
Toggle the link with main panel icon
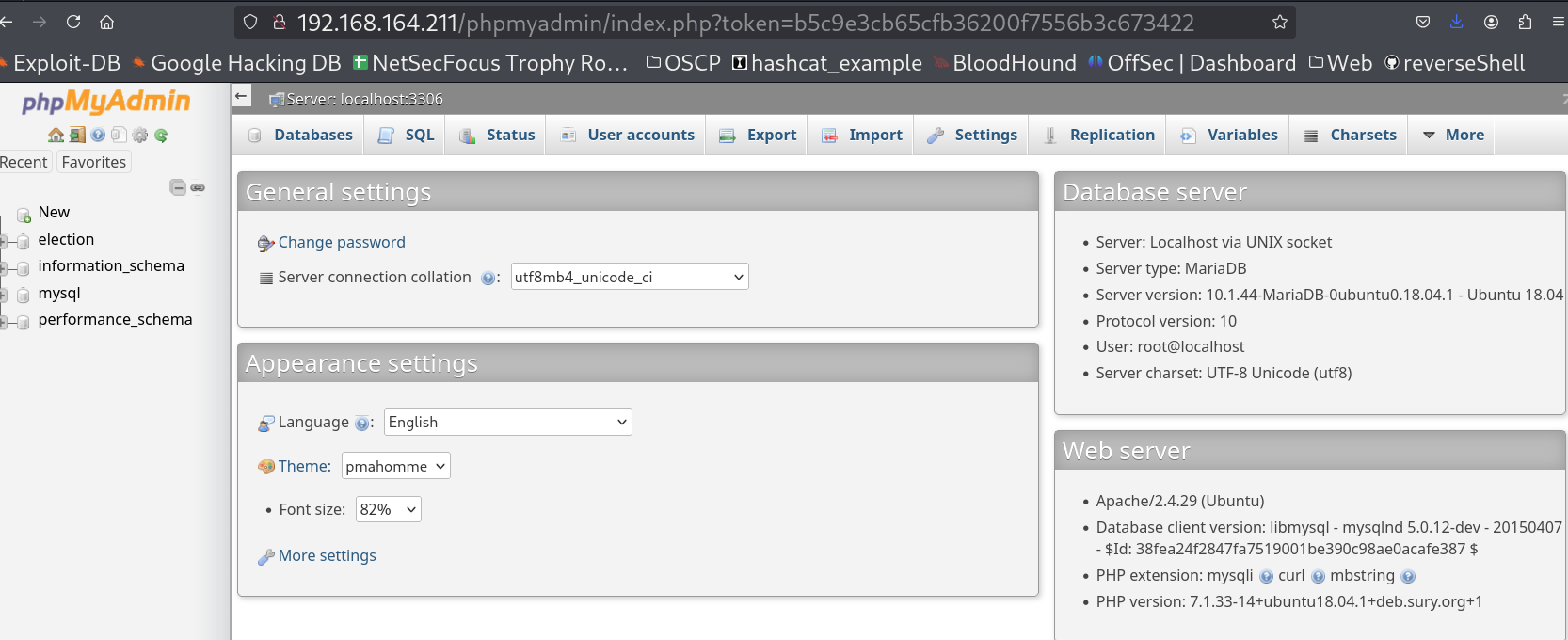[x=198, y=187]
